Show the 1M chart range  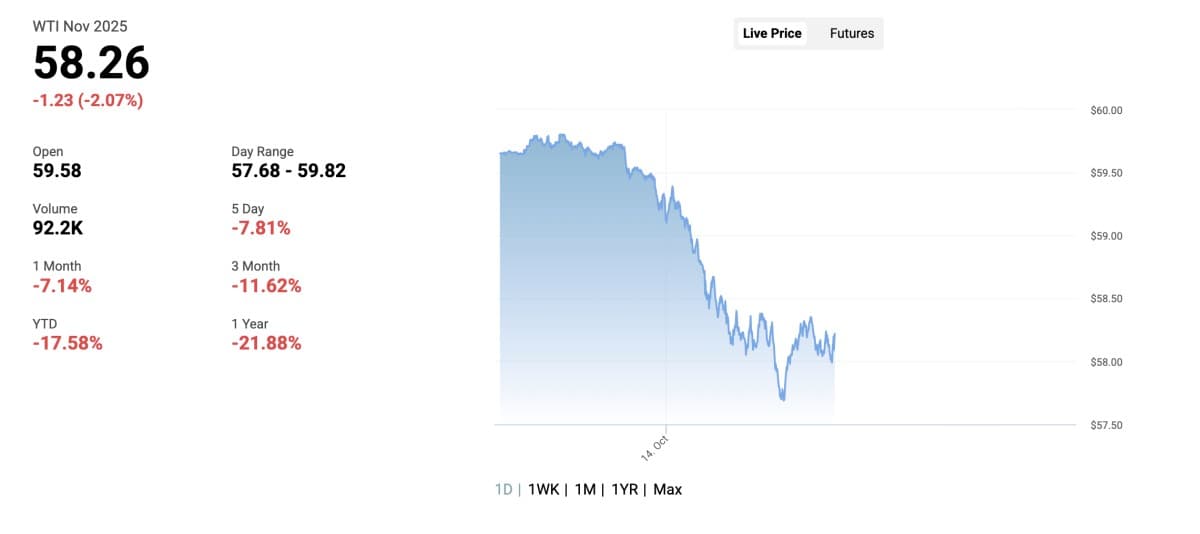point(585,489)
